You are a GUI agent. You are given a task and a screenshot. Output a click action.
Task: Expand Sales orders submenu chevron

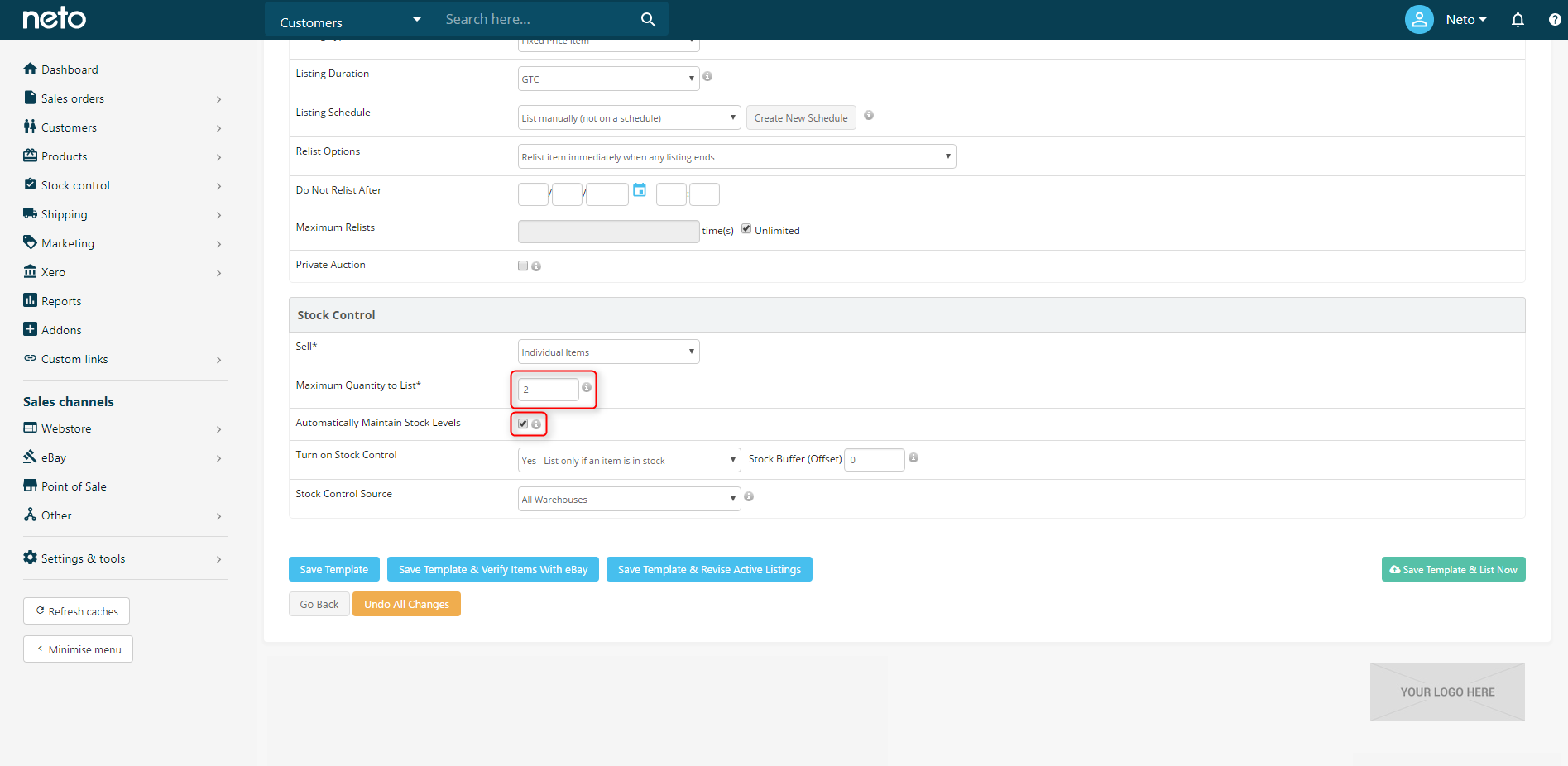218,99
